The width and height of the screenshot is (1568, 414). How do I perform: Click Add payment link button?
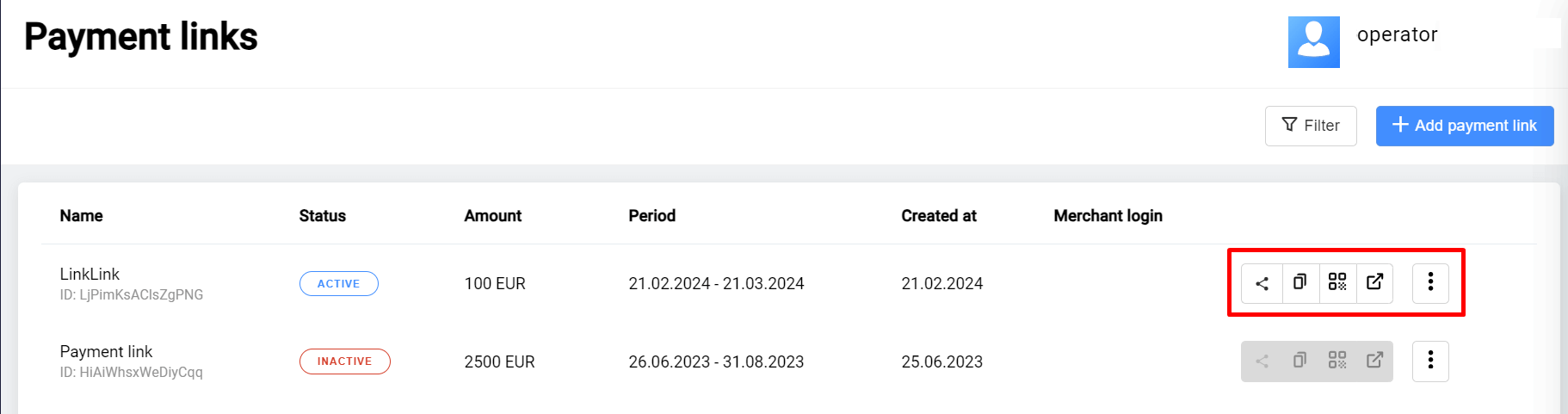(1464, 126)
